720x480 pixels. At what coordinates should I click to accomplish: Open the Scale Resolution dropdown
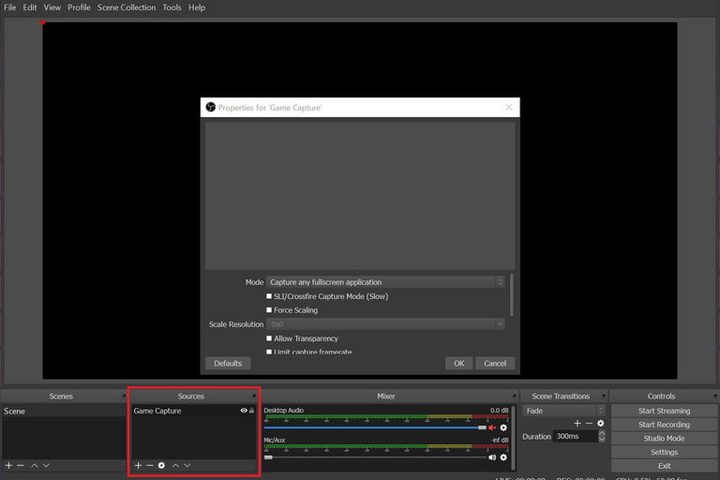386,324
